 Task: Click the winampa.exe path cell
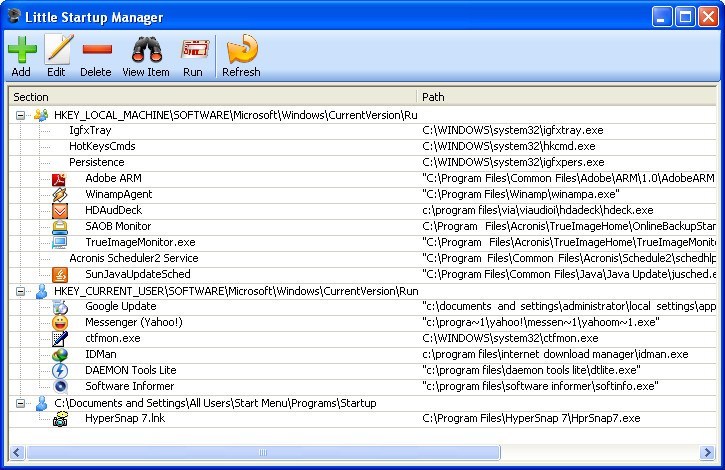521,194
